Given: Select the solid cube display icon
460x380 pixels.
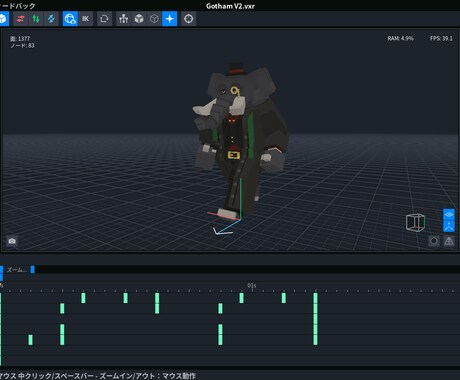Looking at the screenshot, I should pyautogui.click(x=139, y=19).
